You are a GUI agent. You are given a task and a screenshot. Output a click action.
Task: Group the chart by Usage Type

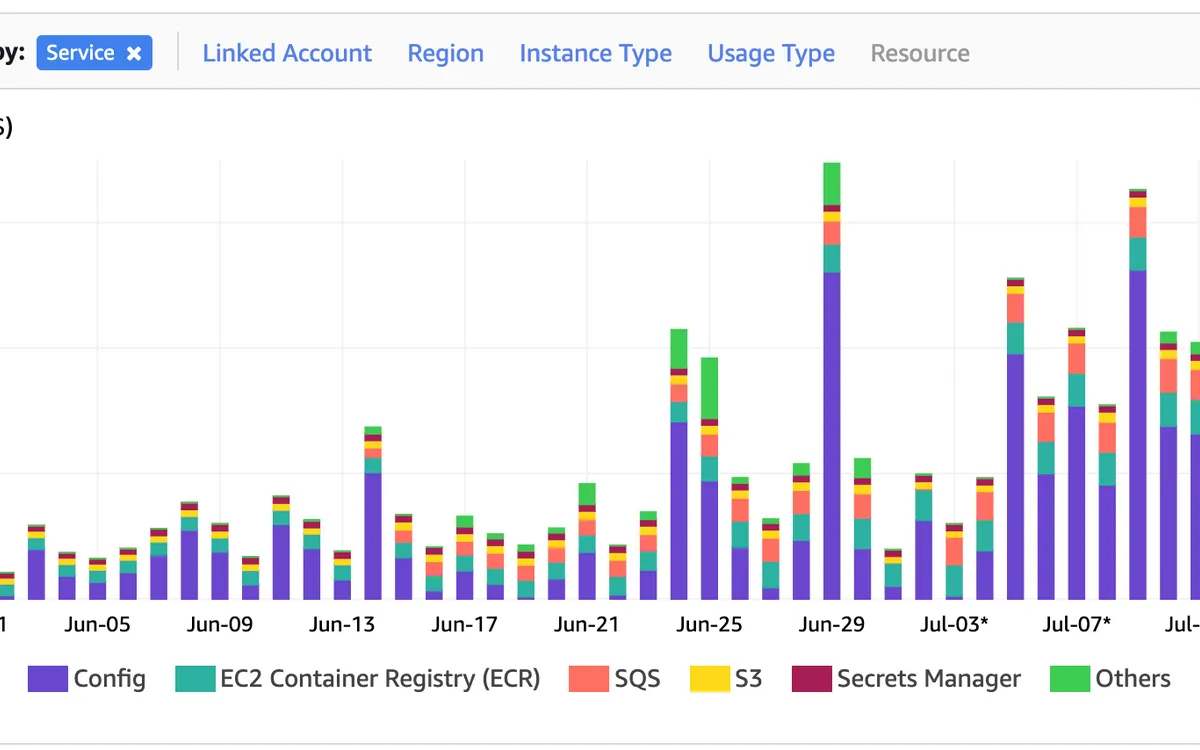771,53
